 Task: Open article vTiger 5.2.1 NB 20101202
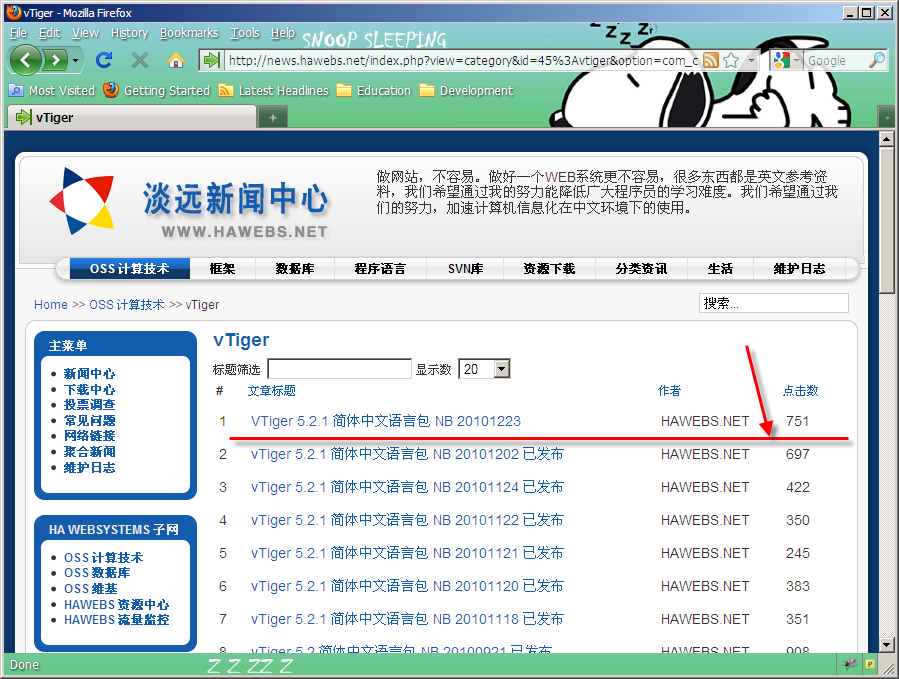point(407,454)
